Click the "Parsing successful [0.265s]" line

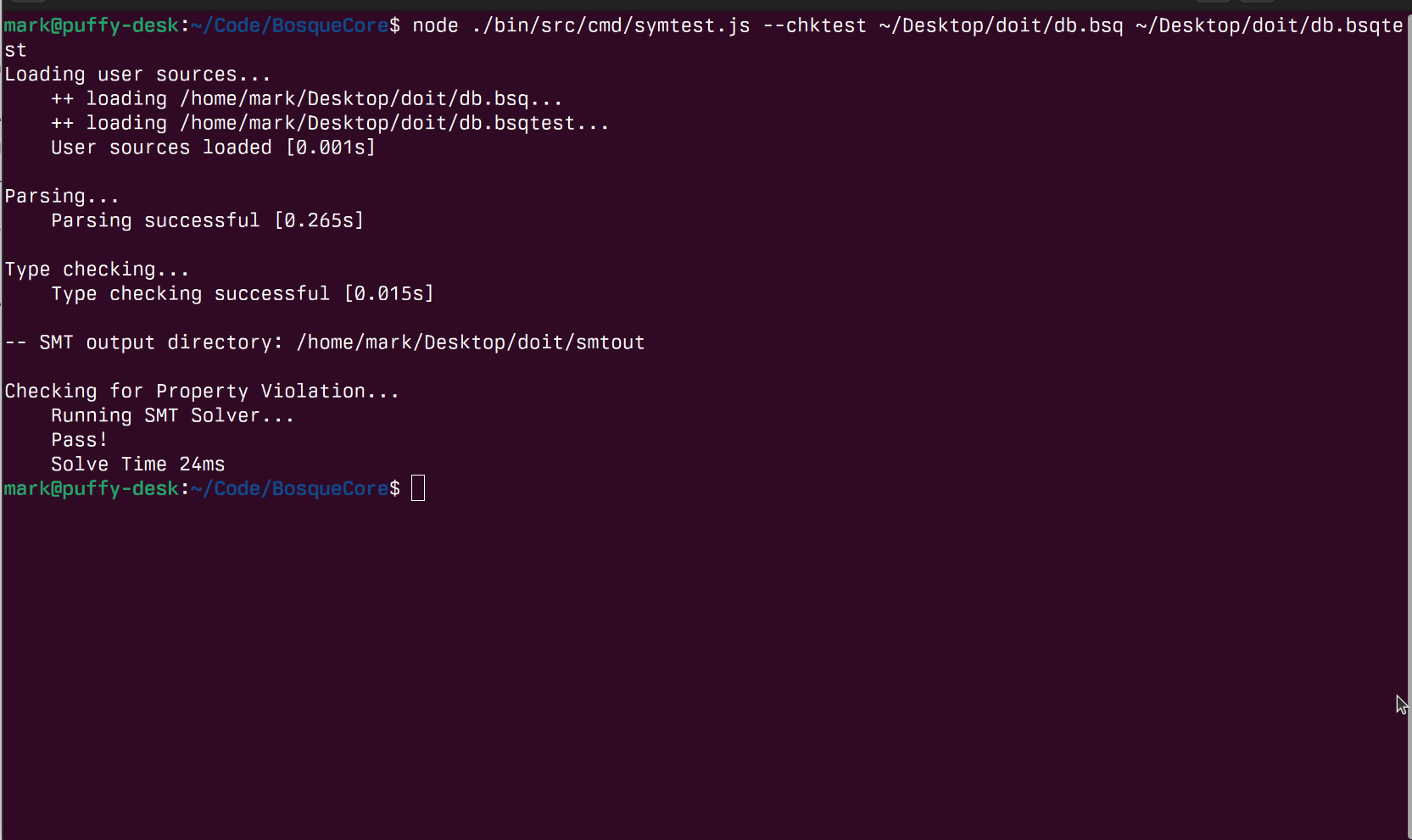point(207,220)
